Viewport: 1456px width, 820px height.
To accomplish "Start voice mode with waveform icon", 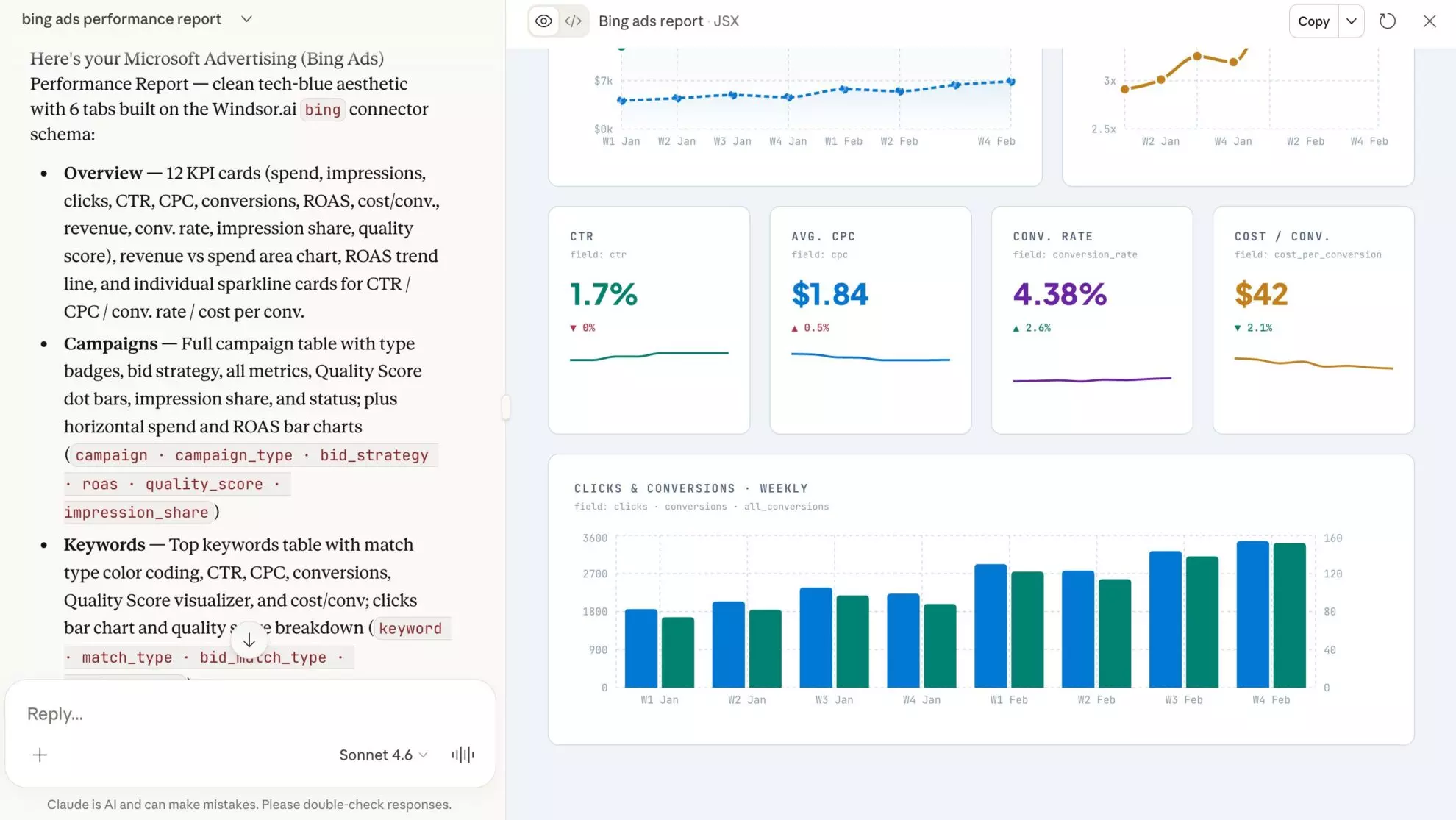I will pyautogui.click(x=463, y=755).
